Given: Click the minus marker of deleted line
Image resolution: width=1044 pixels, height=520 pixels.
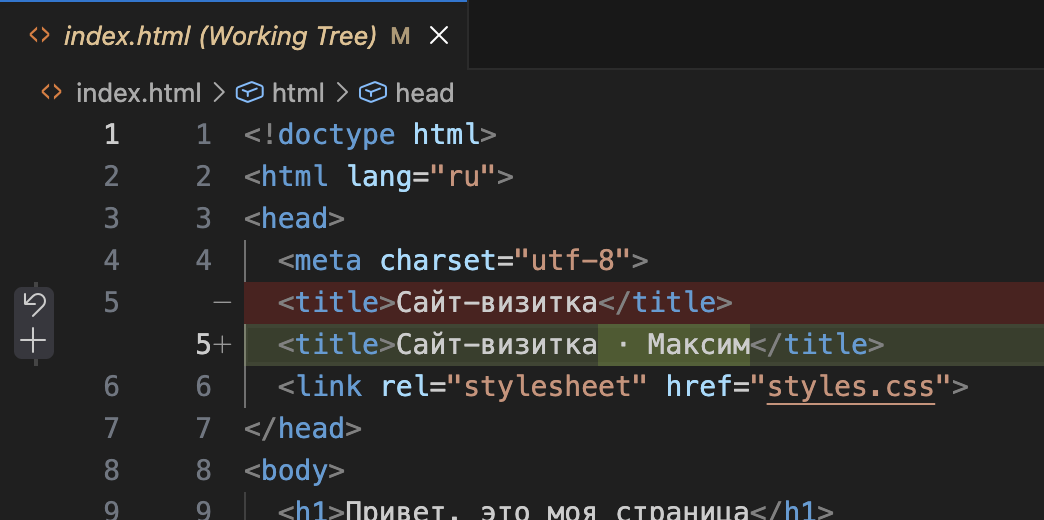Looking at the screenshot, I should coord(222,303).
